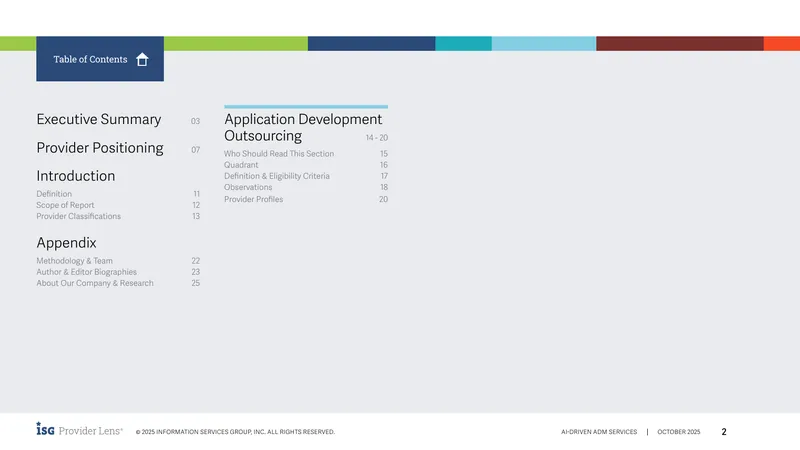Screen dimensions: 800x450
Task: Click page number 16 next to Quadrant
Action: 384,165
